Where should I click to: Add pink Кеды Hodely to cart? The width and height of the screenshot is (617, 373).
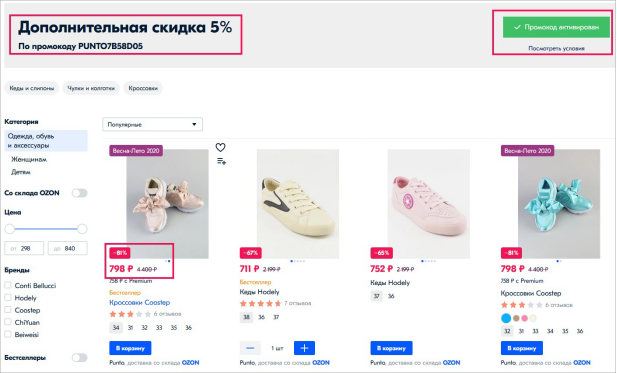(x=391, y=348)
